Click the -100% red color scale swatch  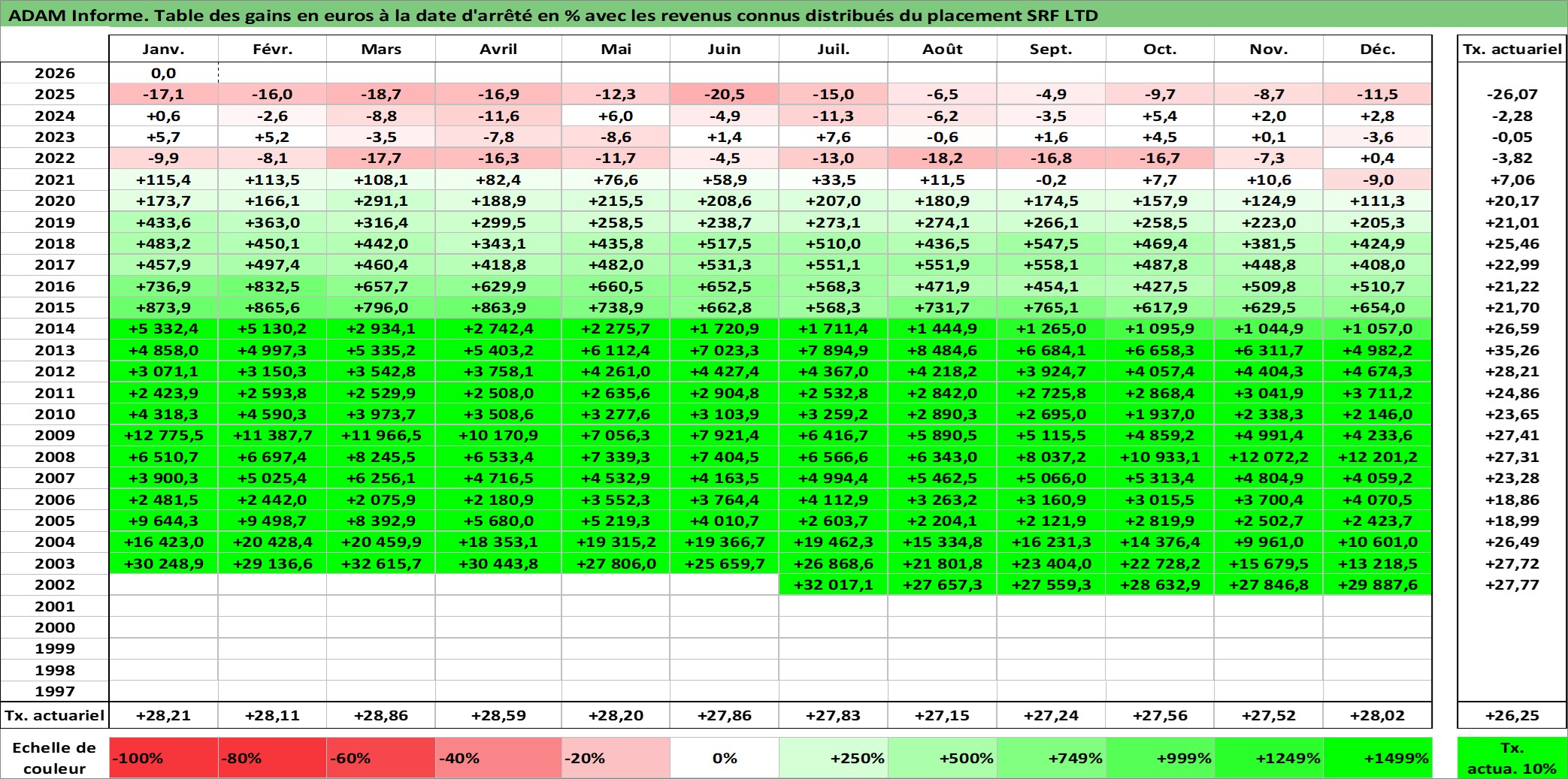(163, 758)
